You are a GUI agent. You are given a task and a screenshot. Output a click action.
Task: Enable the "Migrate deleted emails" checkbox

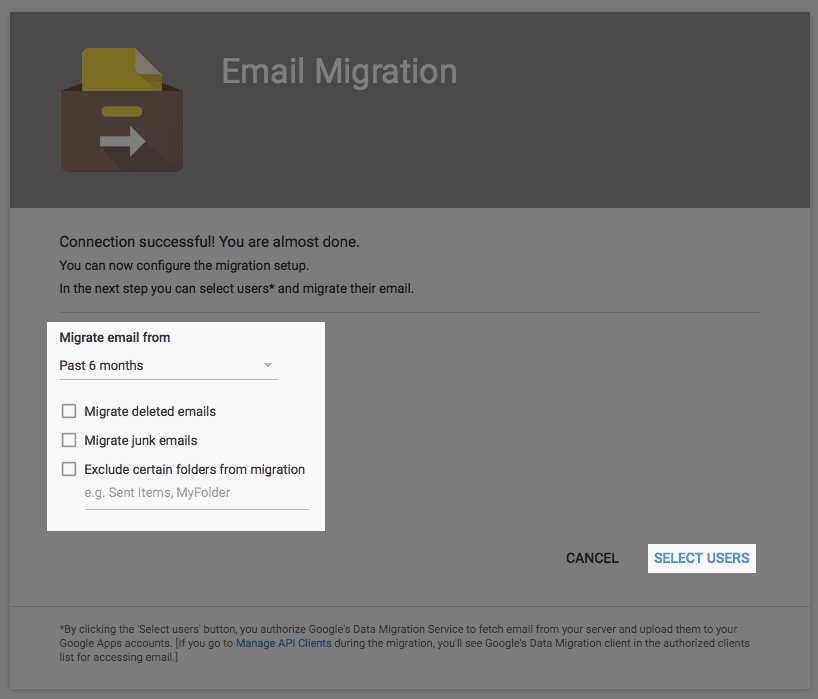coord(68,411)
